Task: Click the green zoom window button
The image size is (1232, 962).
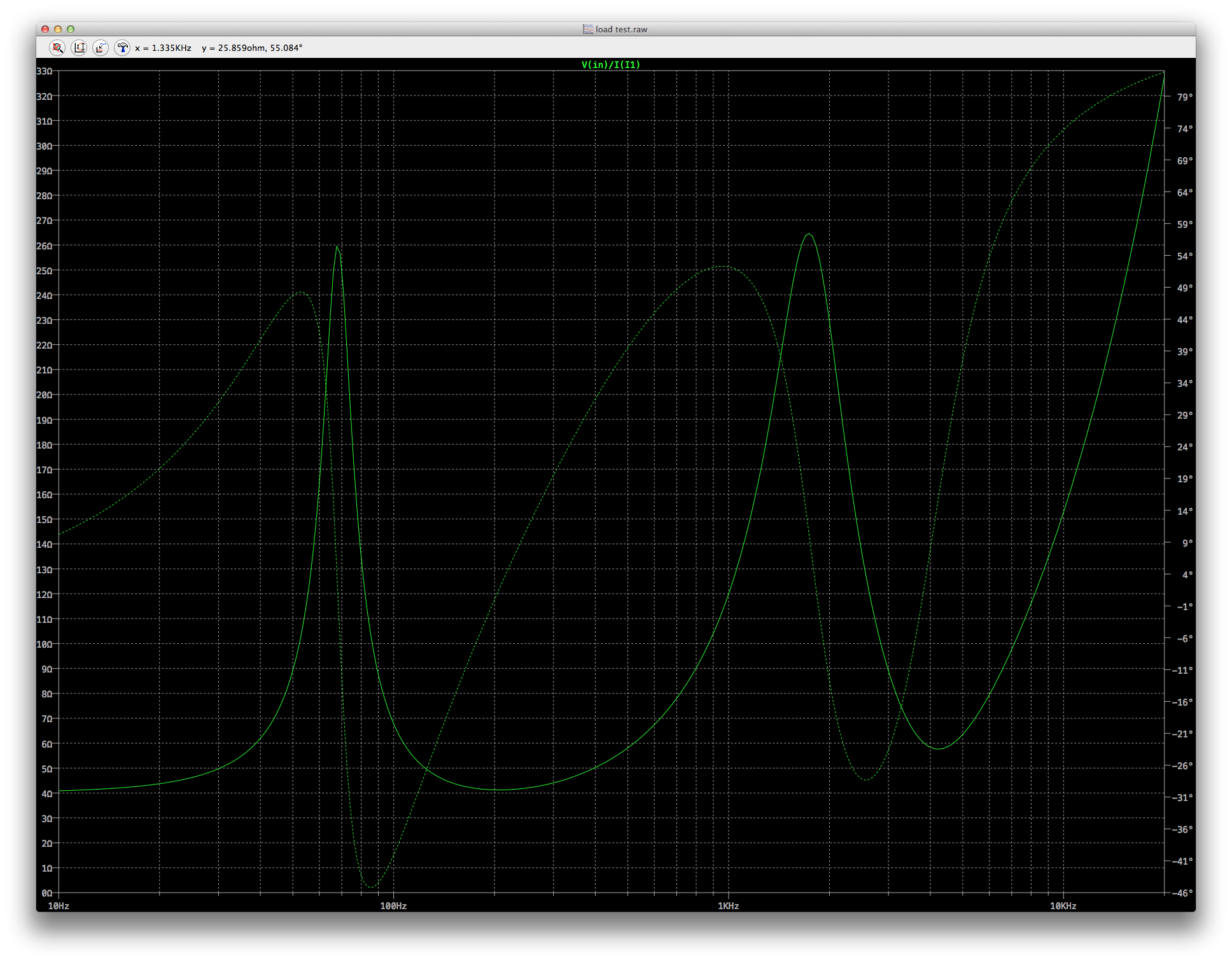Action: pyautogui.click(x=71, y=29)
